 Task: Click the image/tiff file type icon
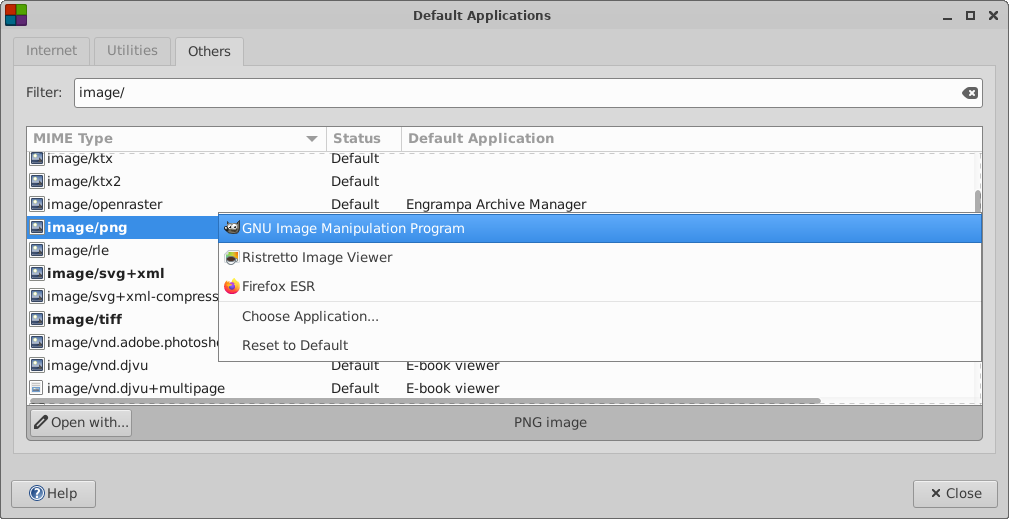37,319
